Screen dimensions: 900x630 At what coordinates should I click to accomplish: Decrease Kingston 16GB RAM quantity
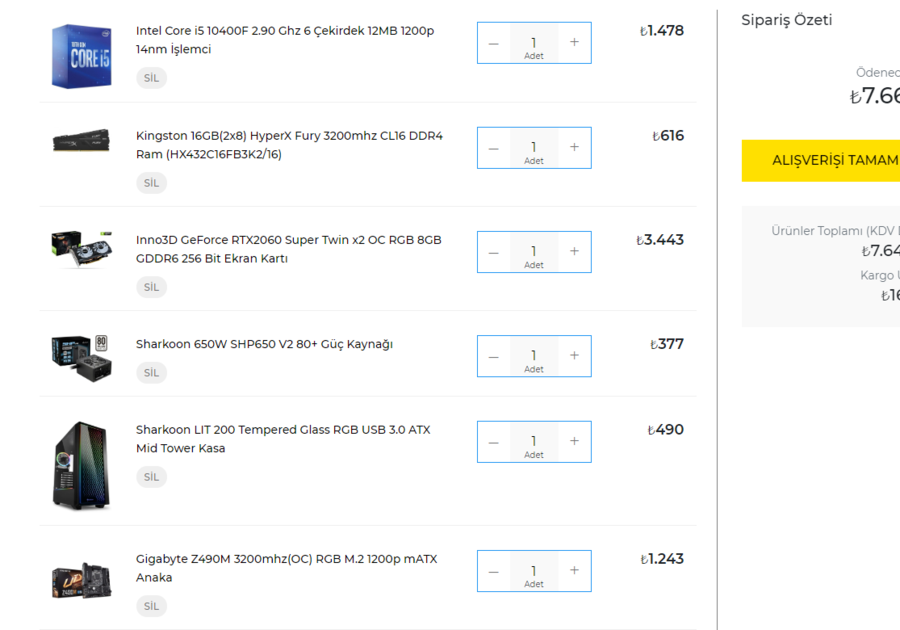[x=494, y=148]
